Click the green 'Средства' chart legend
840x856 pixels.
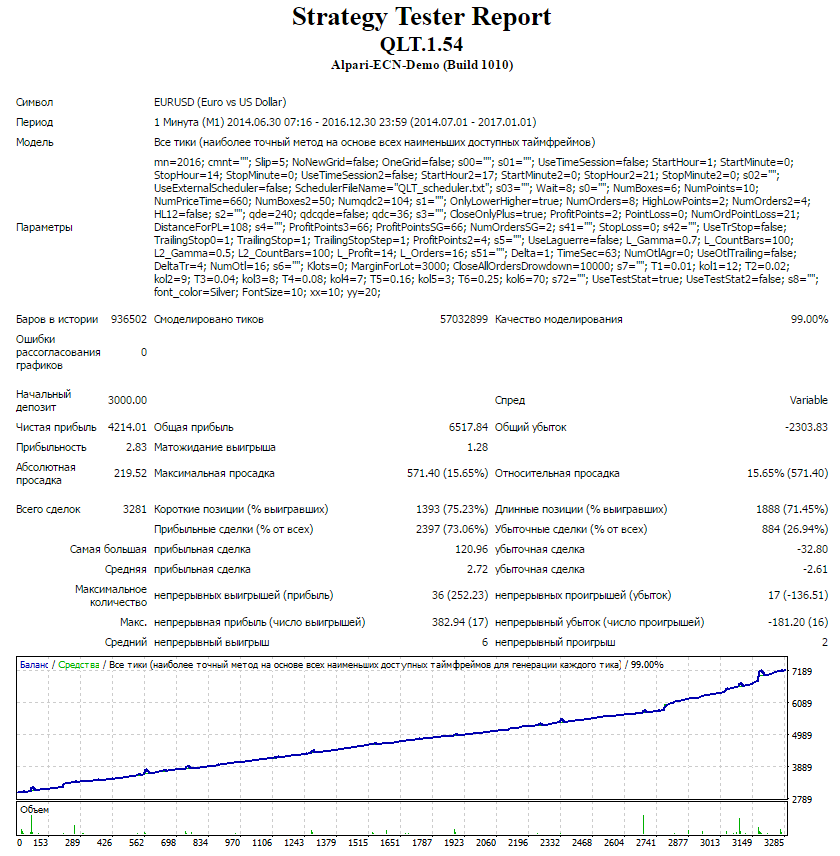[79, 665]
